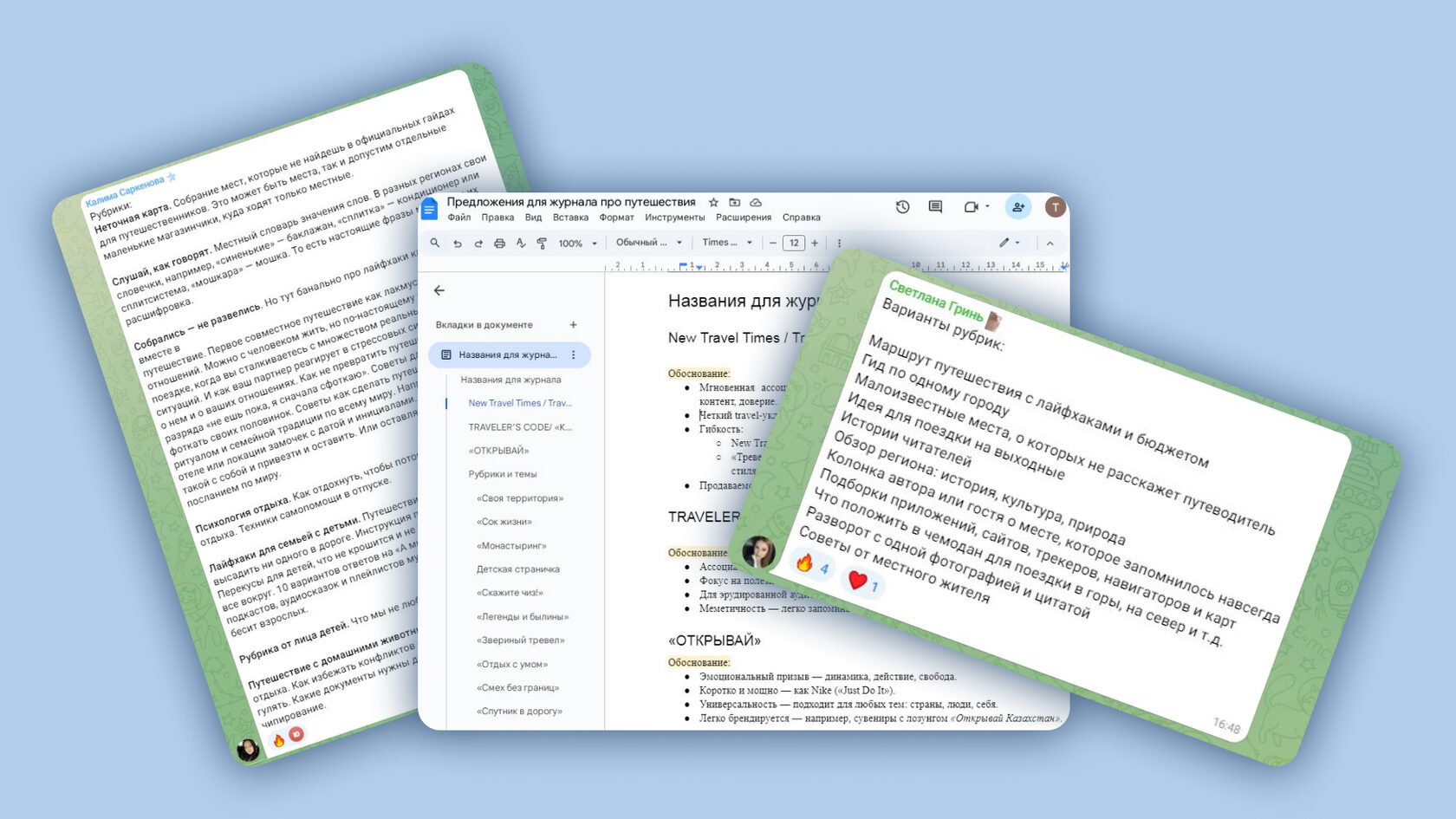Open the Times font dropdown
Viewport: 1456px width, 819px height.
(x=727, y=243)
